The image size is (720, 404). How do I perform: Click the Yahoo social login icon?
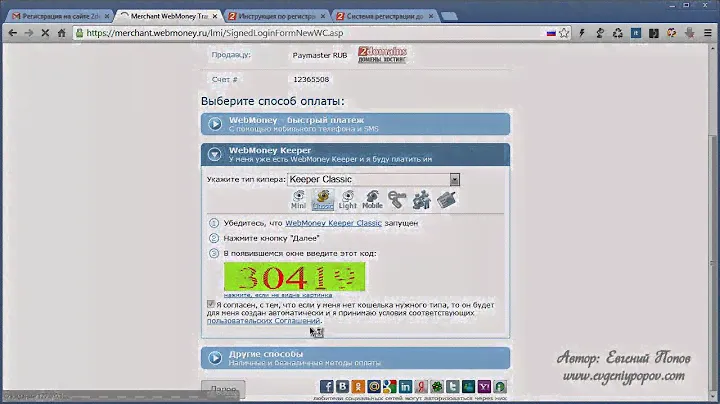point(484,387)
